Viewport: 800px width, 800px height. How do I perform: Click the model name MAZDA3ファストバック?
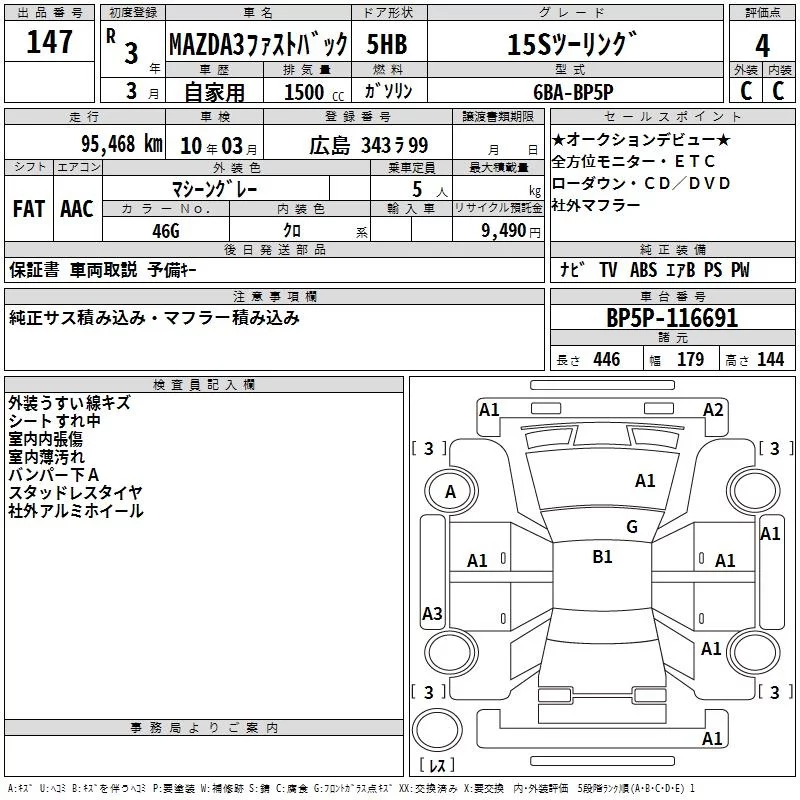259,44
